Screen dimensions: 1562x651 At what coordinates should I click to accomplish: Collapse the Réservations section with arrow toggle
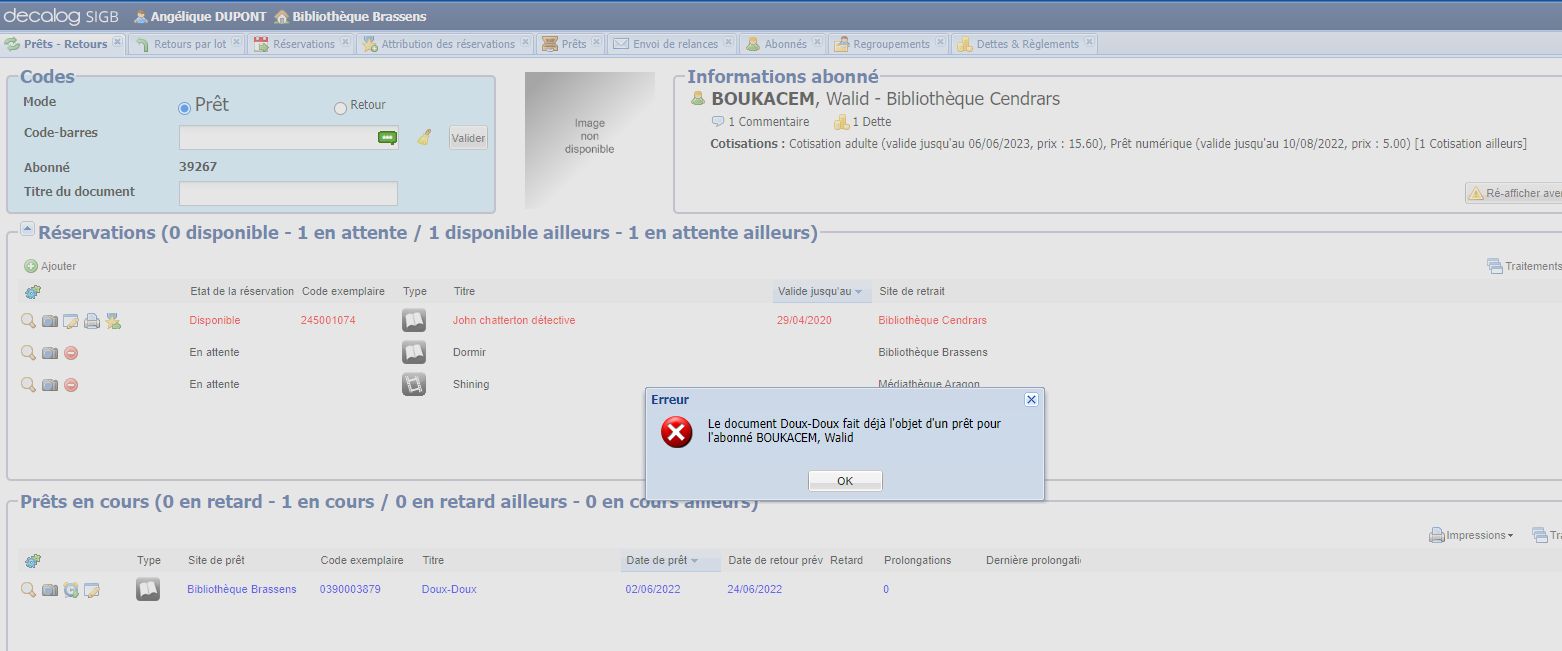pos(27,231)
